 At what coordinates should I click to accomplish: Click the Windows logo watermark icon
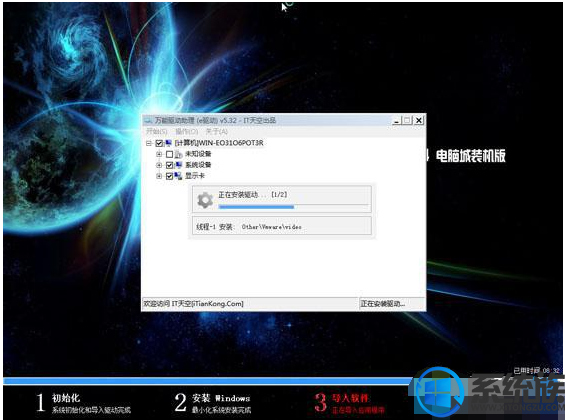pos(438,392)
